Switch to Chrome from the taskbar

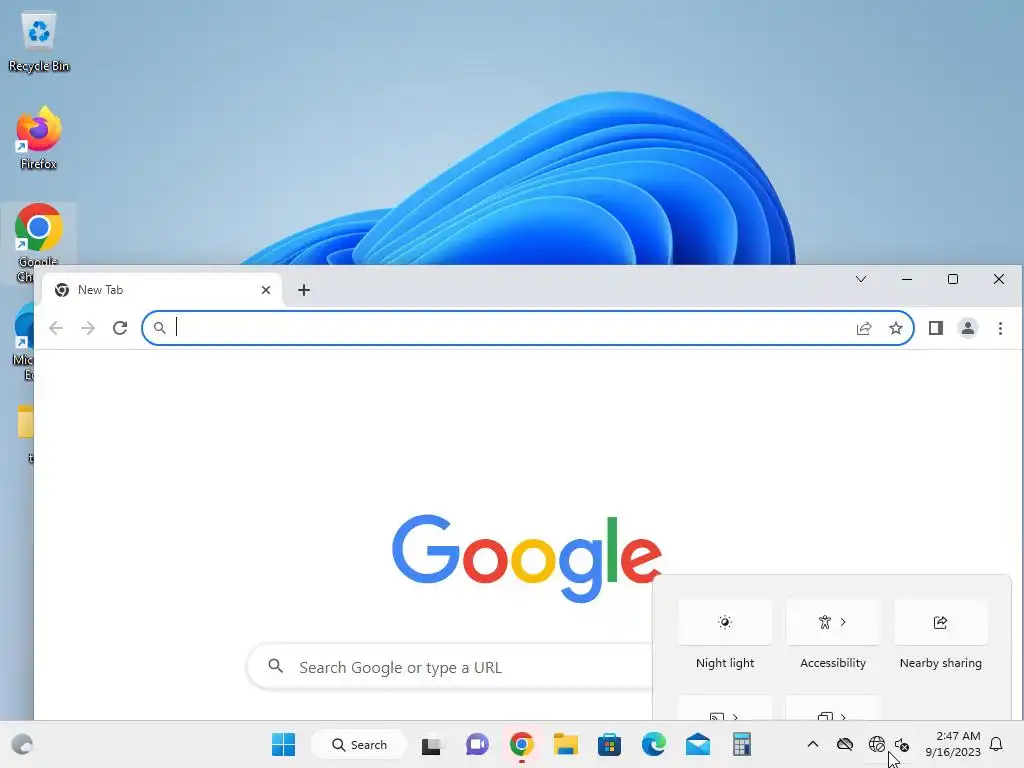pyautogui.click(x=522, y=744)
